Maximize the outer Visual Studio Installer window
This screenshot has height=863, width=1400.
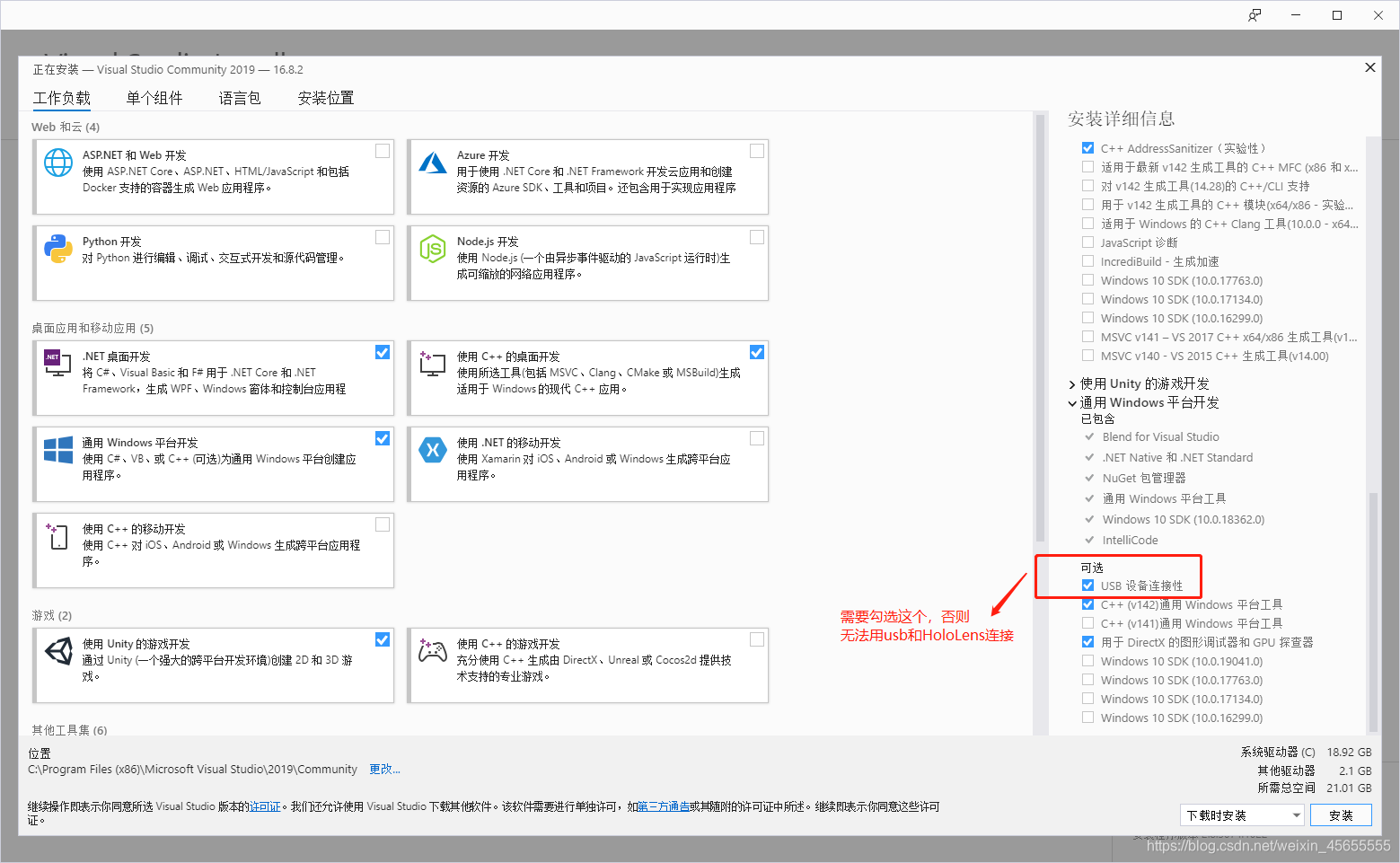point(1337,15)
